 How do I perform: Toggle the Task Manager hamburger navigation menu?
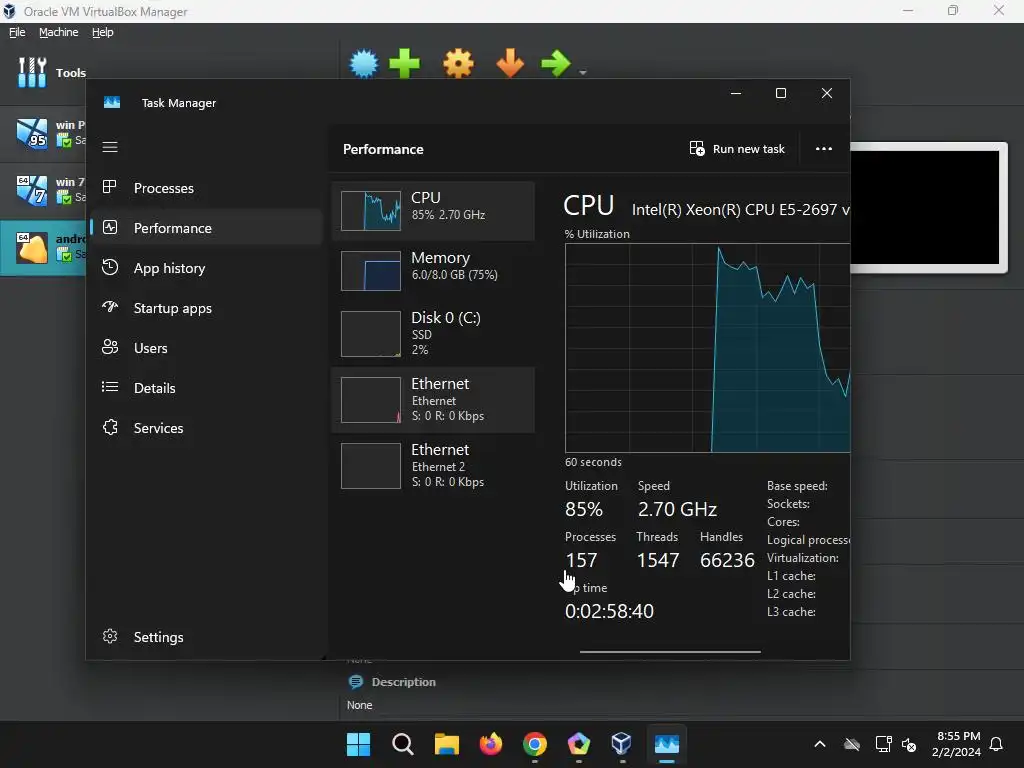(x=110, y=147)
